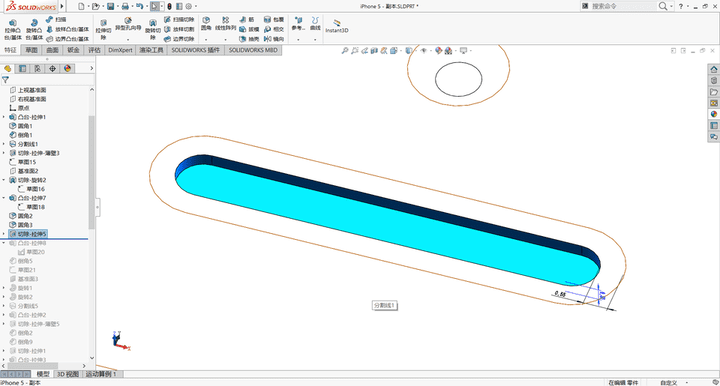Click the Print icon
The image size is (720, 386).
coord(125,6)
